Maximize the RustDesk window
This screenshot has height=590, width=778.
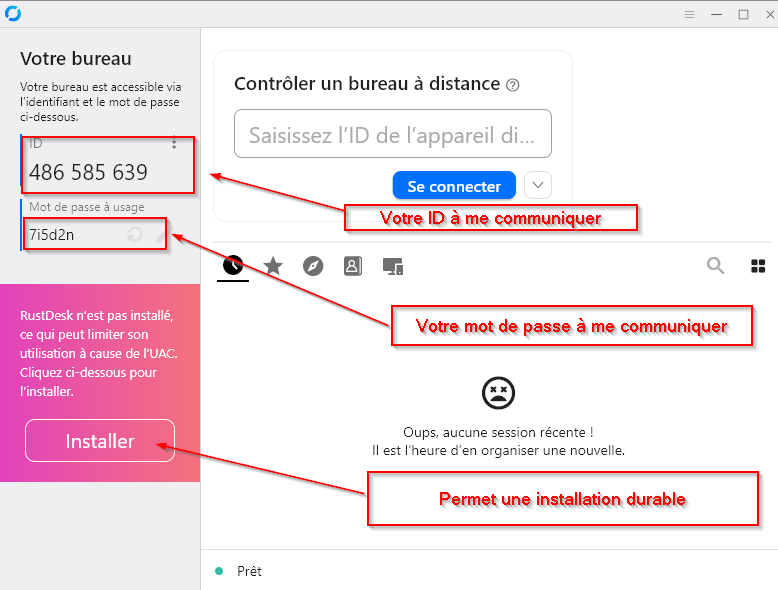[x=743, y=14]
